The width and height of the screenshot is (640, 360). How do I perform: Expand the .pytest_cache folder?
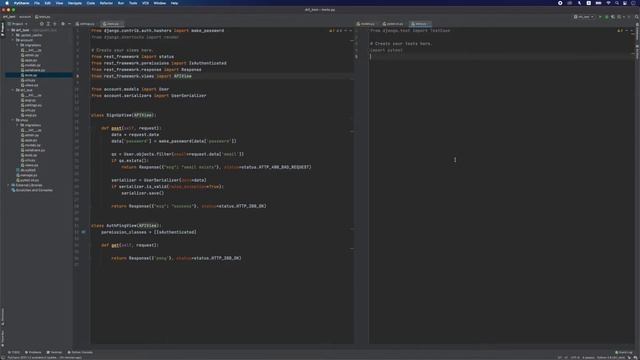13,35
